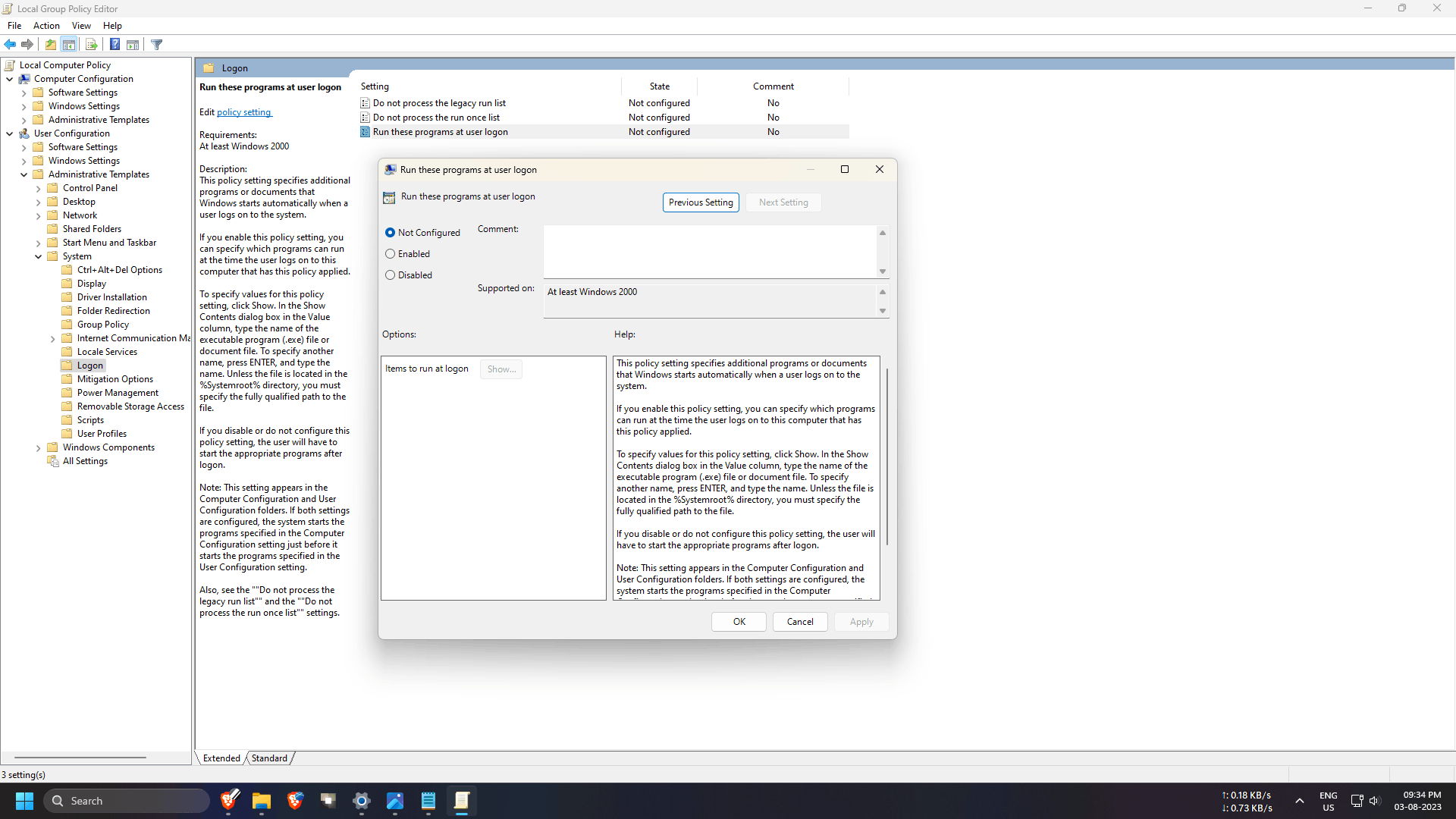Click the Export List toolbar icon
The image size is (1456, 819).
91,45
